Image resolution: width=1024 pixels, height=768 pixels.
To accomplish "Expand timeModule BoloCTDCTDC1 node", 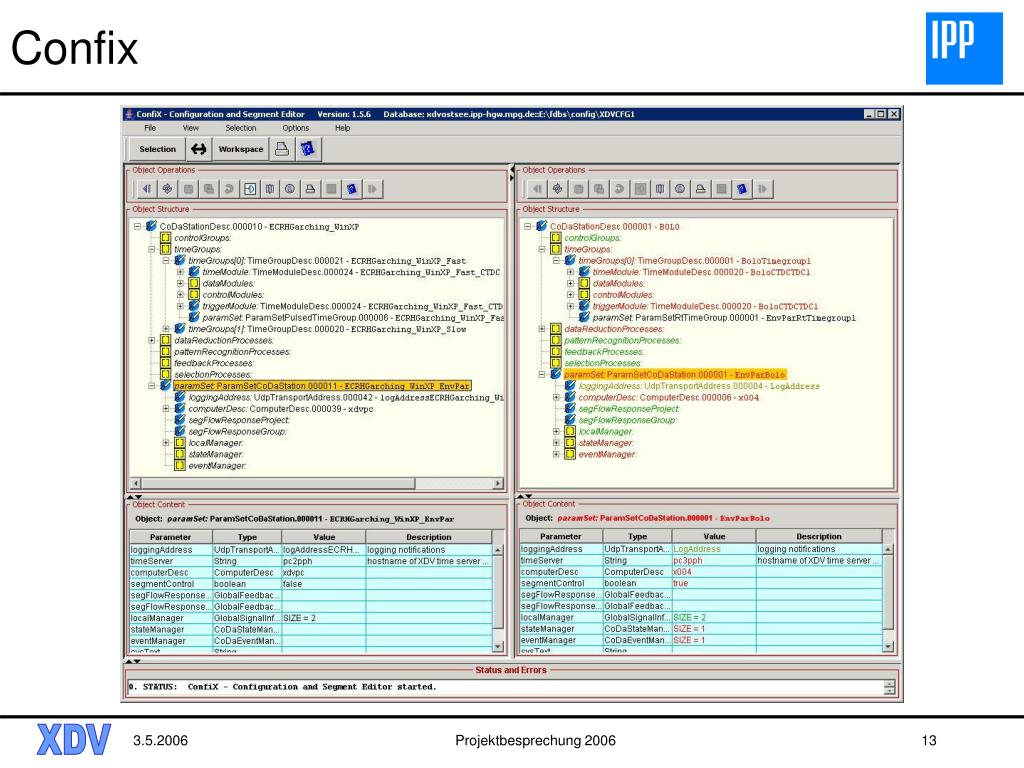I will coord(570,272).
